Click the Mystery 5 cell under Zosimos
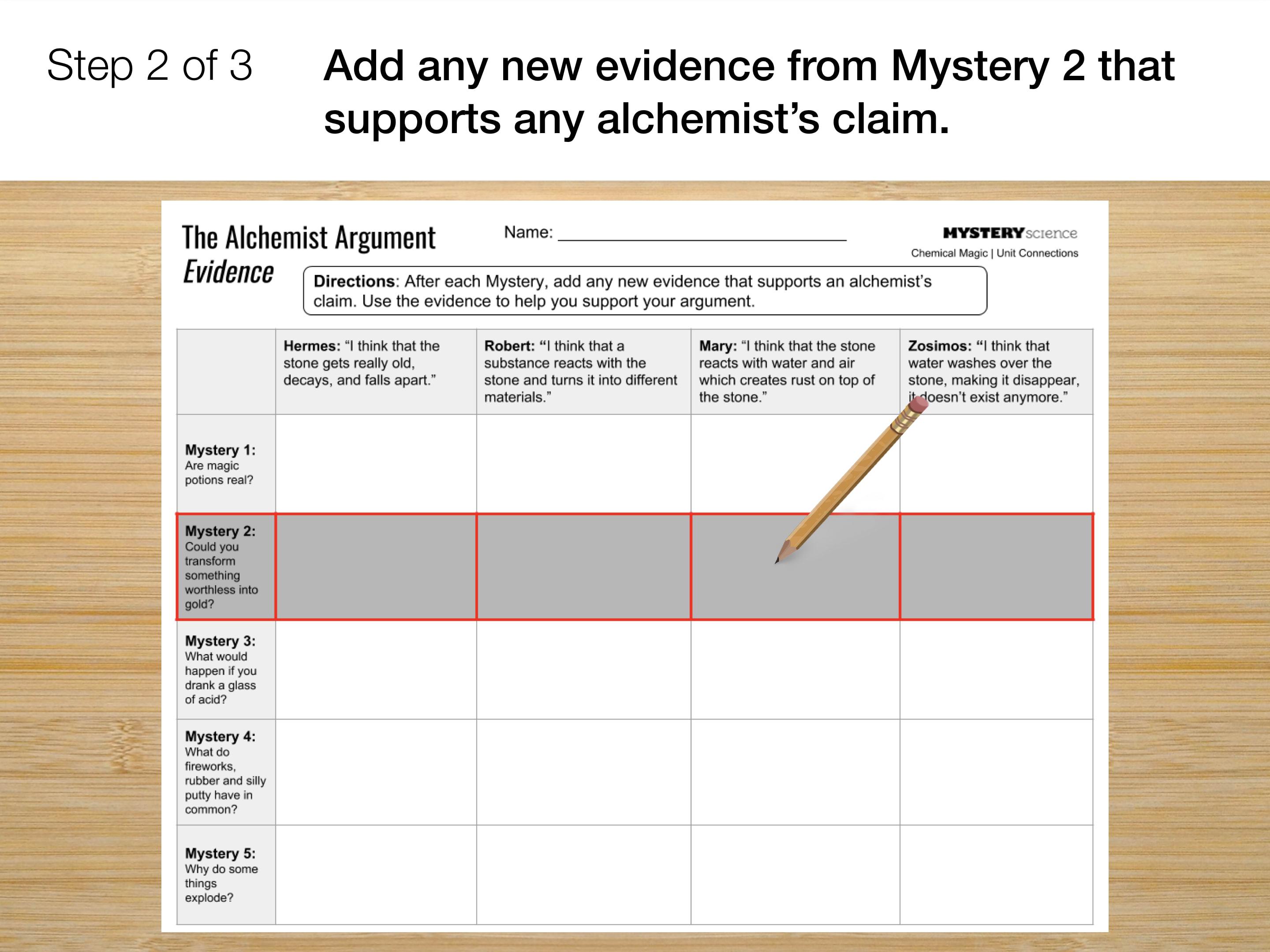This screenshot has height=952, width=1270. tap(996, 874)
